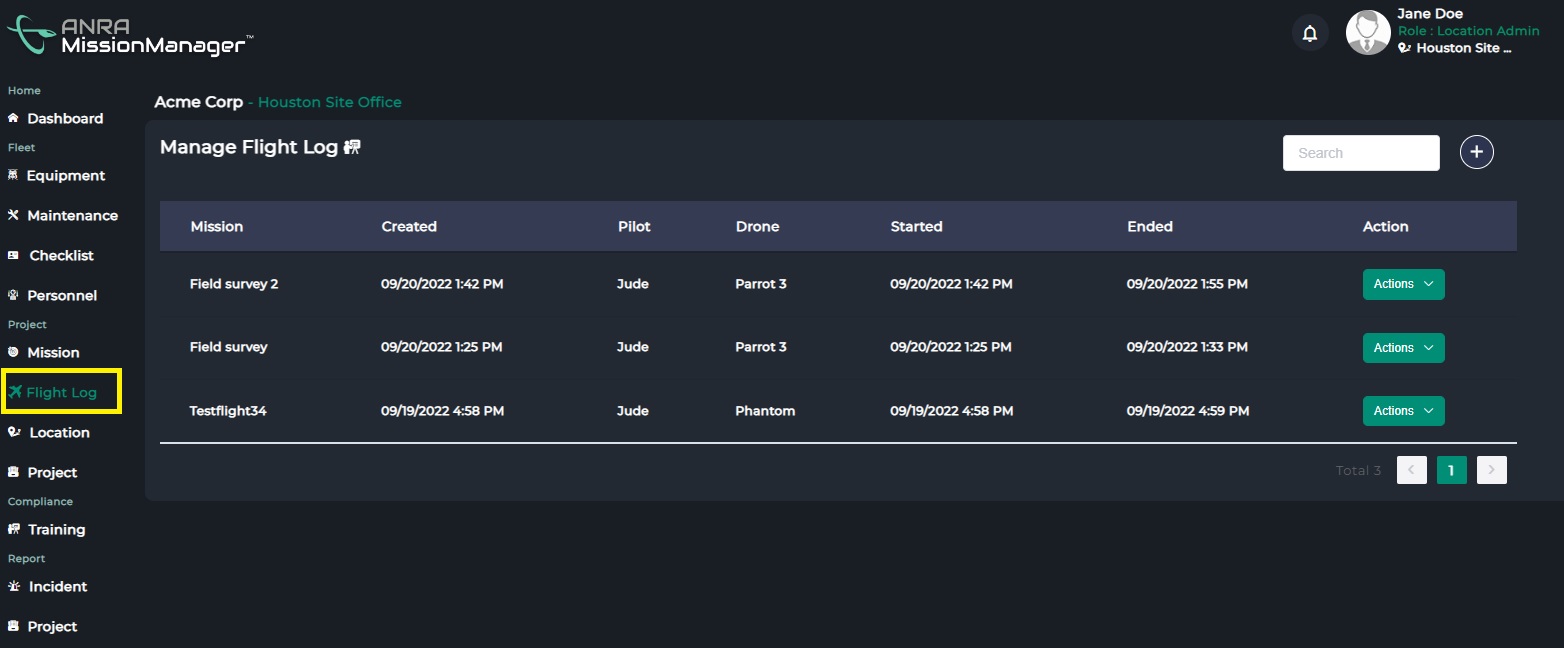Select the Personnel sidebar icon
1564x648 pixels.
[x=12, y=295]
